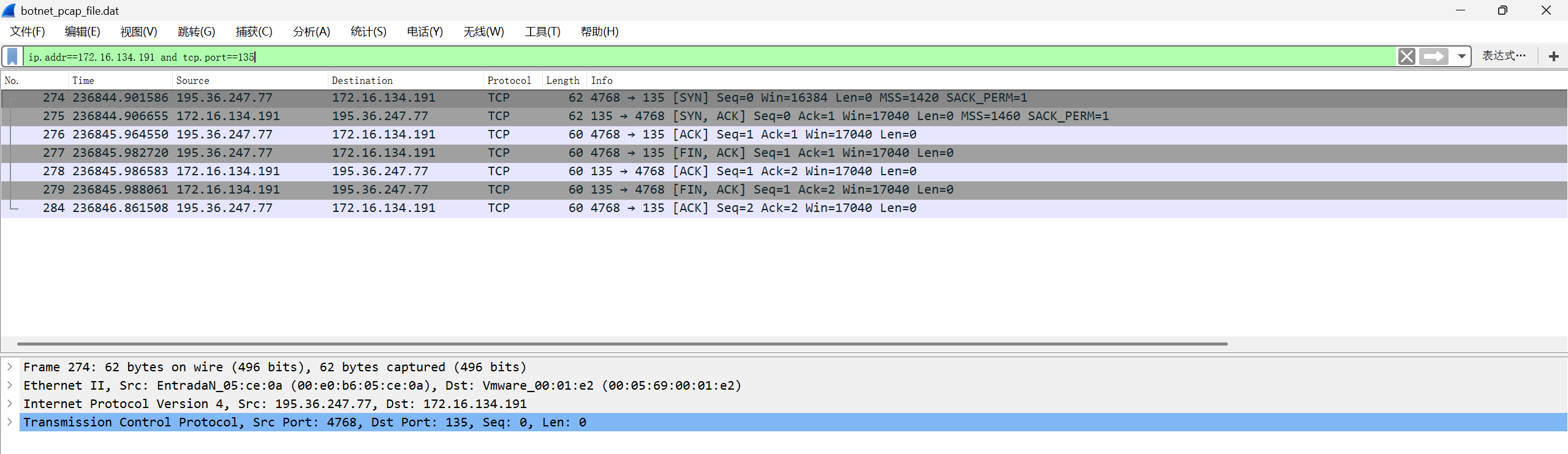
Task: Click time 236846.861508 cell
Action: 120,208
